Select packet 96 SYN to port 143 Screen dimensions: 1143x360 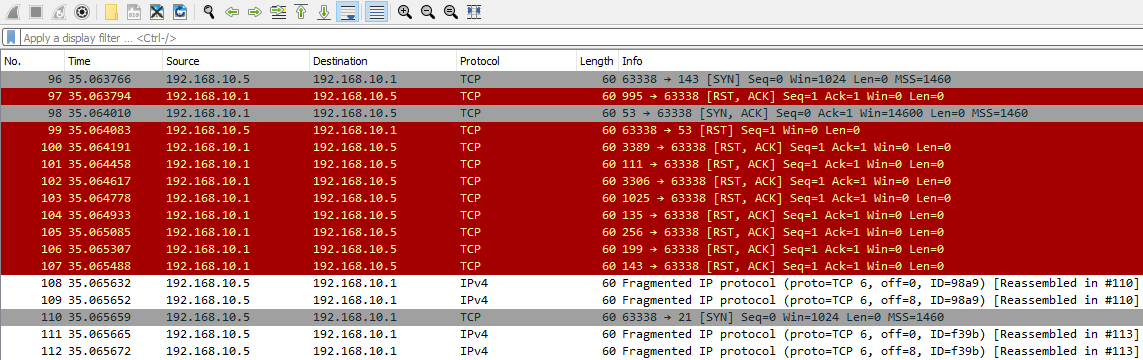[572, 79]
